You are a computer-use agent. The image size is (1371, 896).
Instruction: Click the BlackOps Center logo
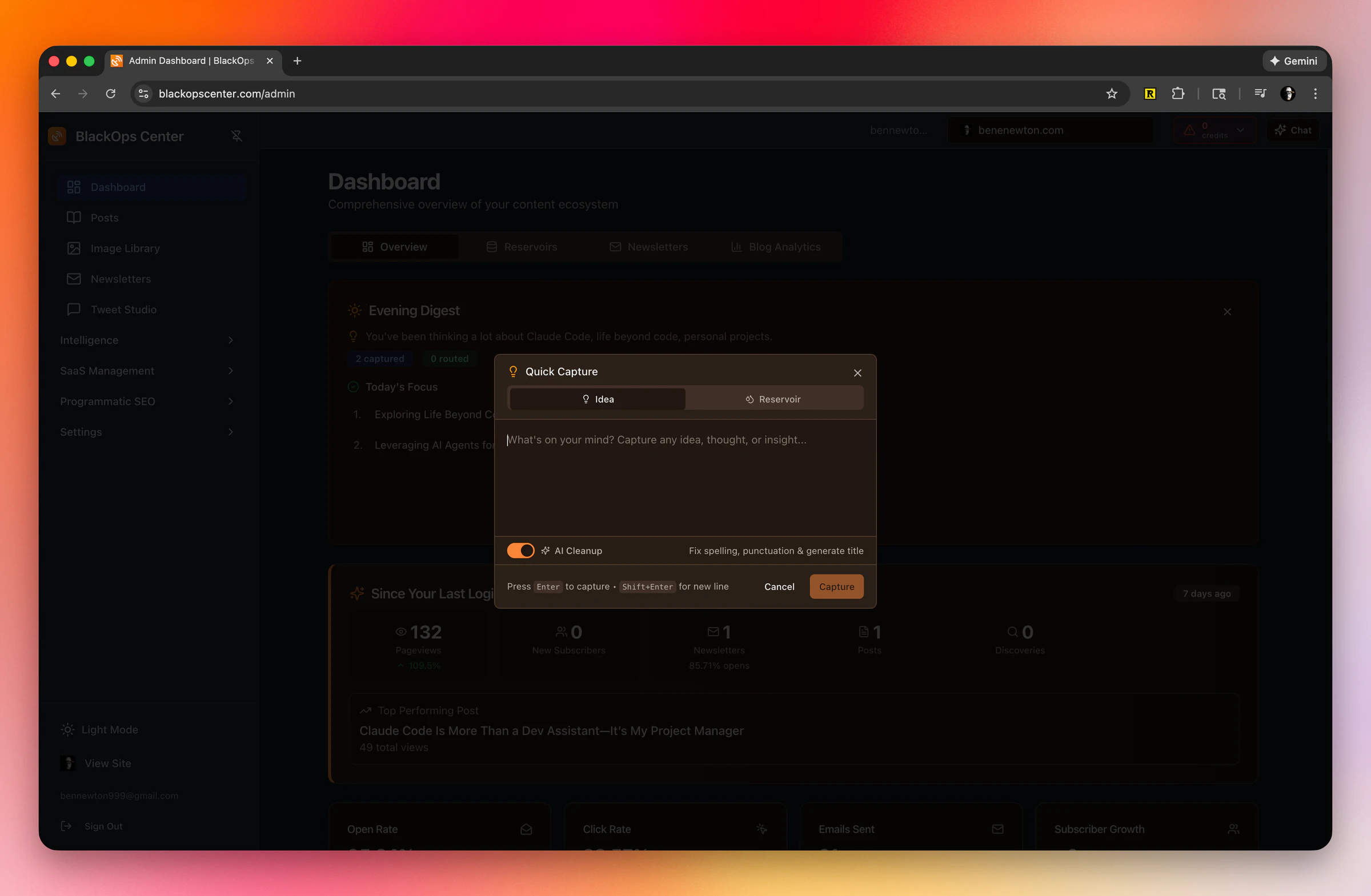(57, 136)
